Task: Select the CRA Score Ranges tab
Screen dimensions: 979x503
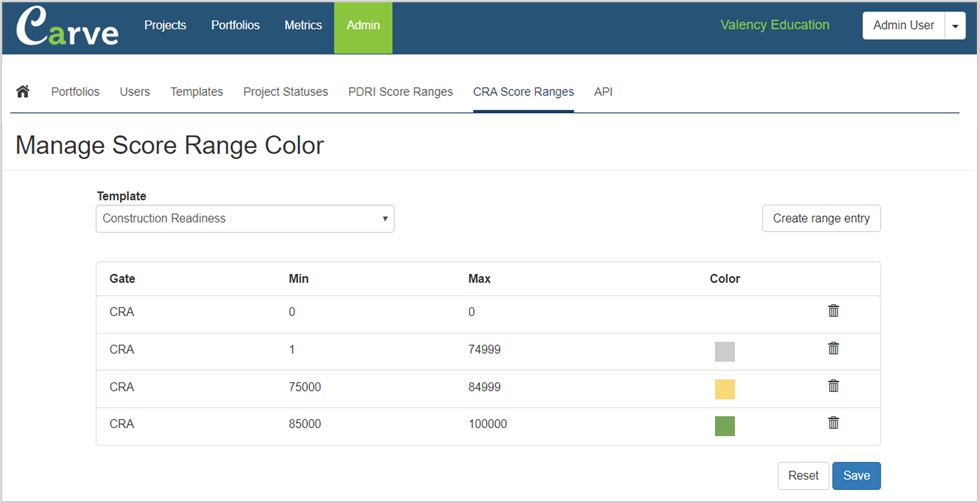Action: (523, 92)
